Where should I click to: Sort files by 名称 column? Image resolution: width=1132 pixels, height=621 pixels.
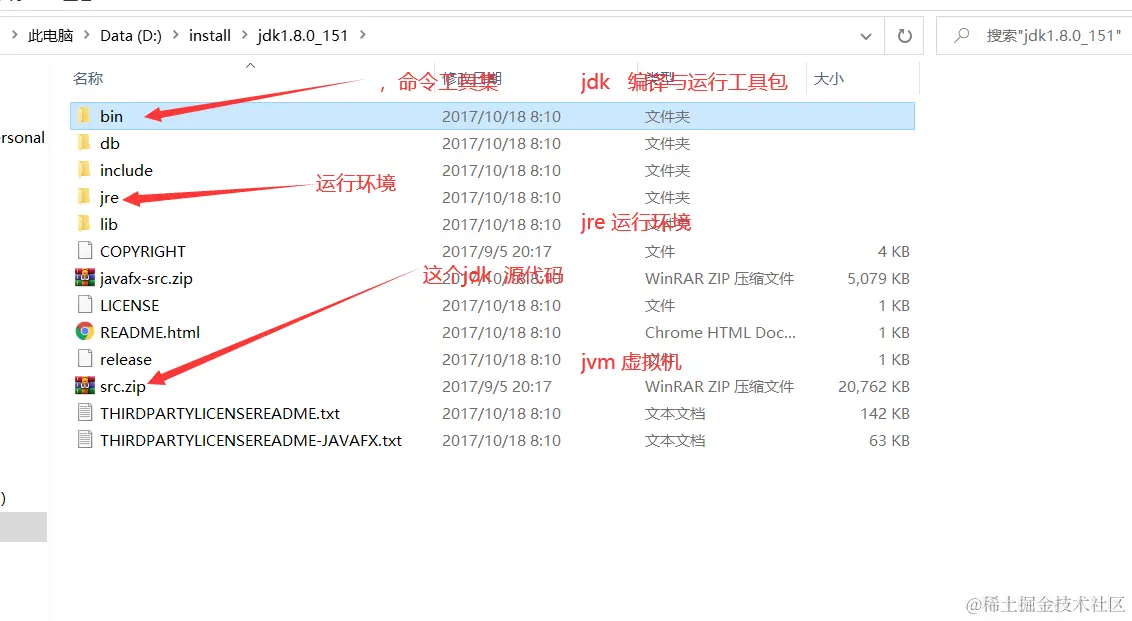click(88, 78)
